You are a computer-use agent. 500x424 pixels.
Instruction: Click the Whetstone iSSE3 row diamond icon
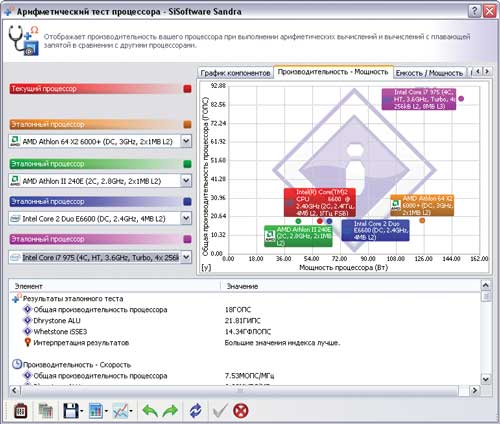(x=27, y=331)
